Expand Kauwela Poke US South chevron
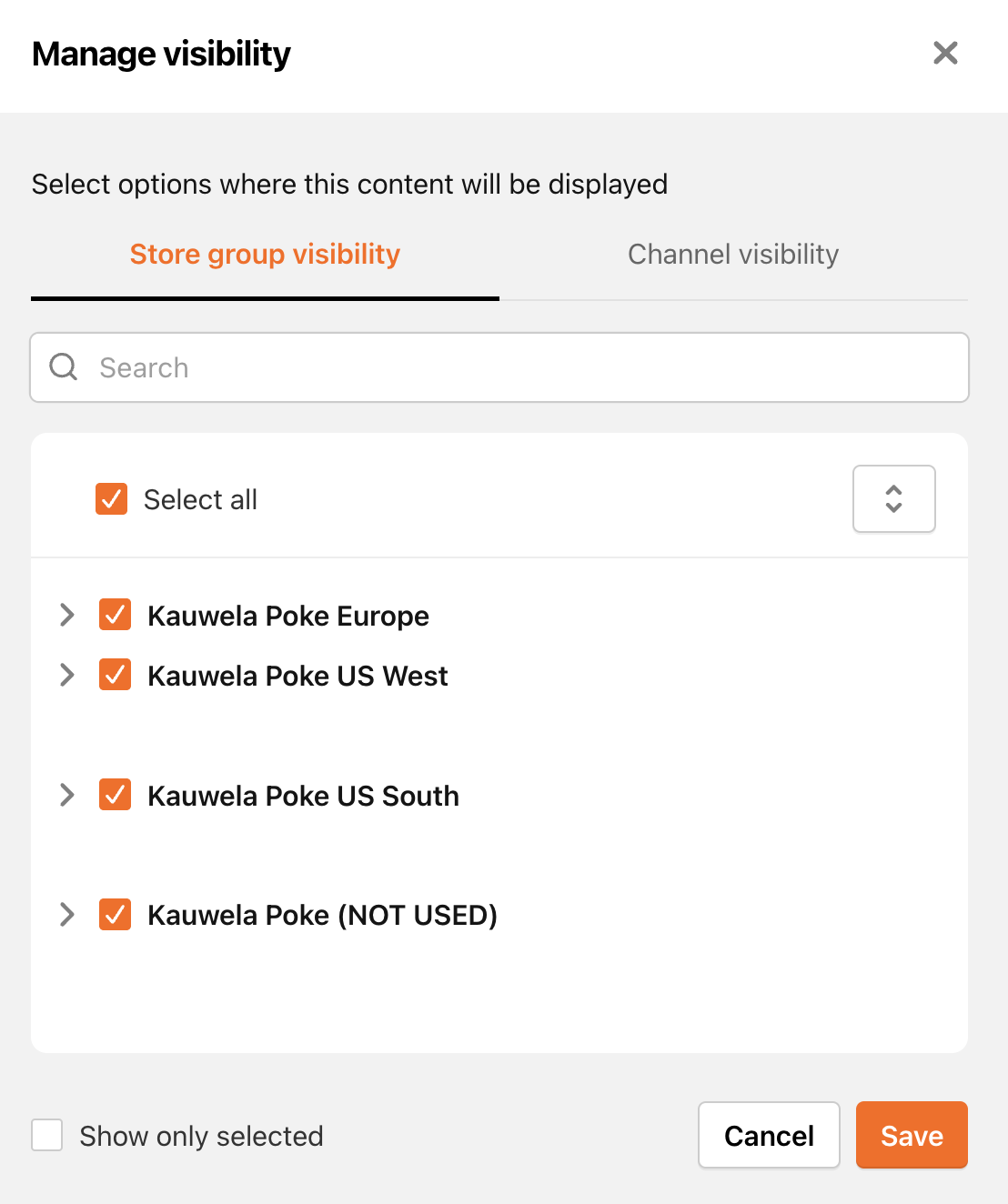1008x1204 pixels. [66, 795]
